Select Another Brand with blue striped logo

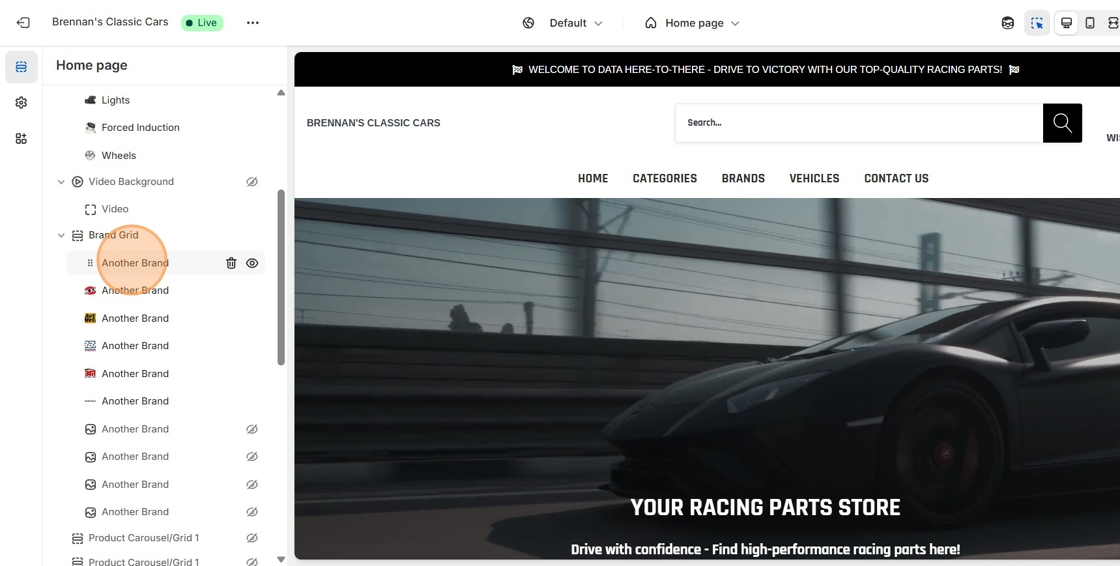click(135, 346)
